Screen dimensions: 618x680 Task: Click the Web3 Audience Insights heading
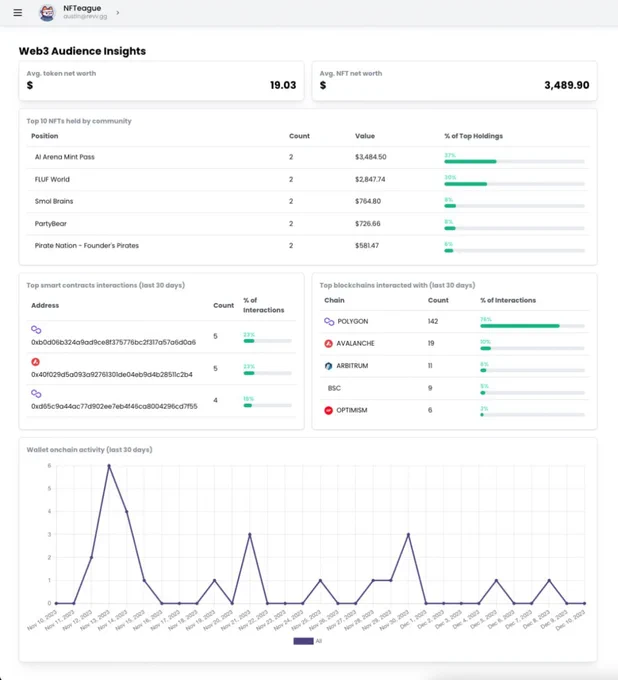tap(82, 51)
